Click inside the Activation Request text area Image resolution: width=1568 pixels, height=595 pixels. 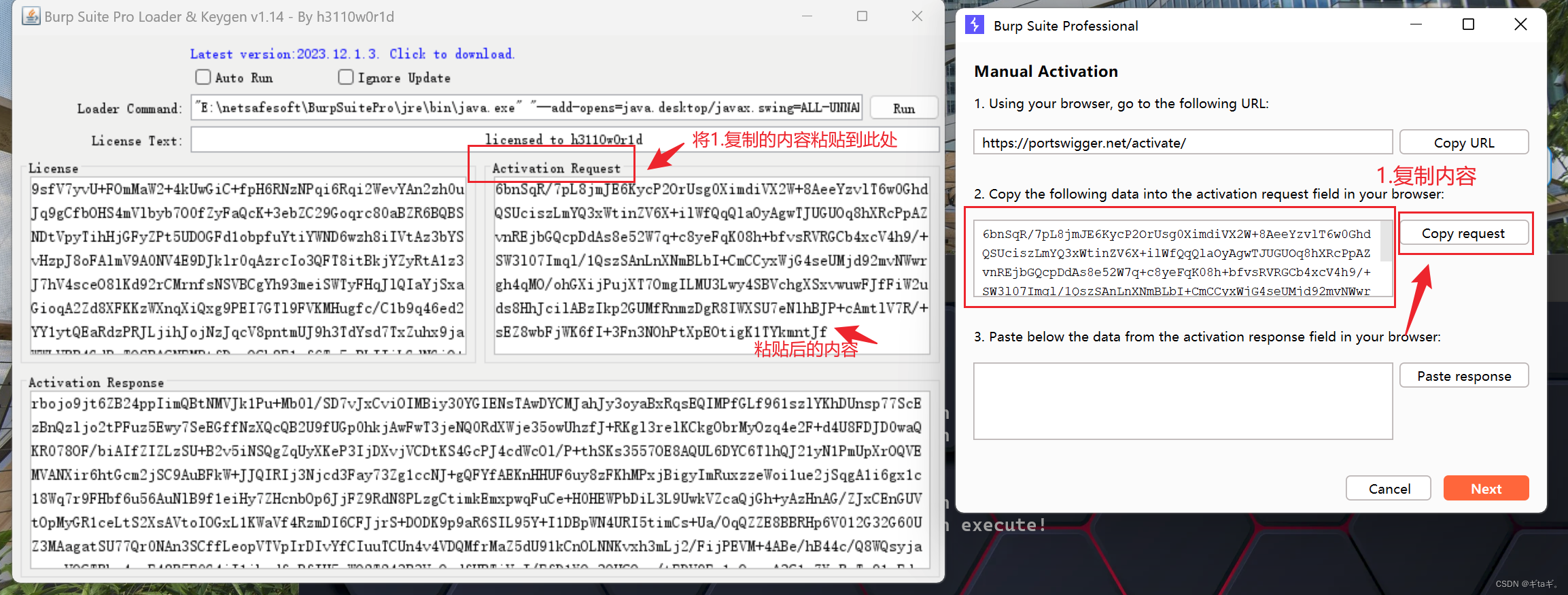(712, 265)
